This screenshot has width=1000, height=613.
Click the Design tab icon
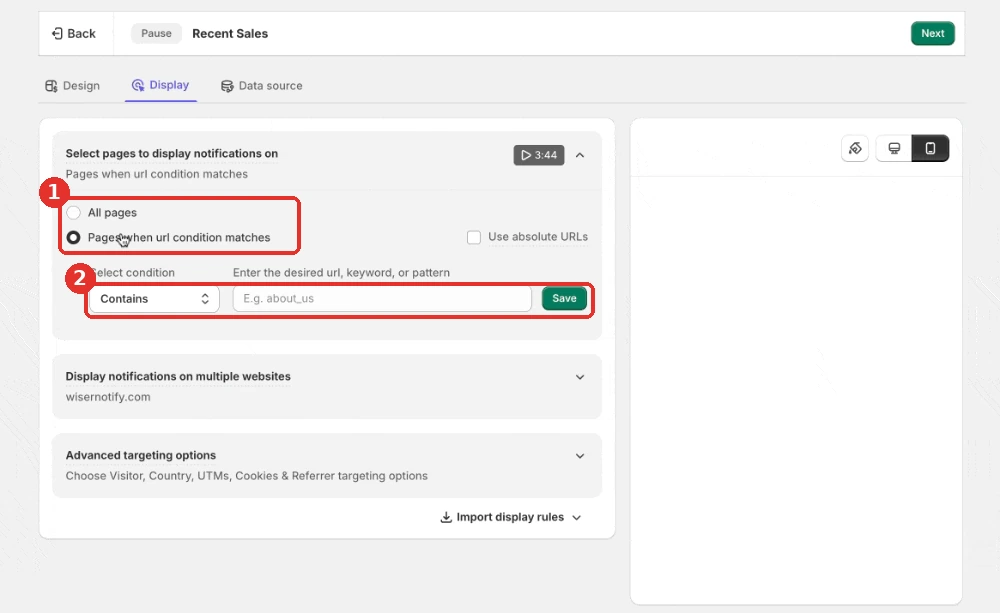coord(51,85)
